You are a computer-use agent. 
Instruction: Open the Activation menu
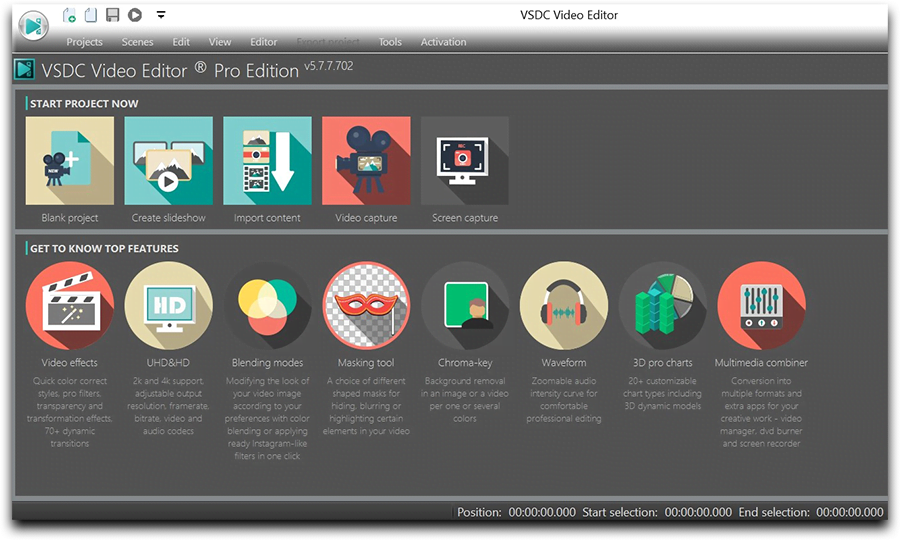point(443,42)
